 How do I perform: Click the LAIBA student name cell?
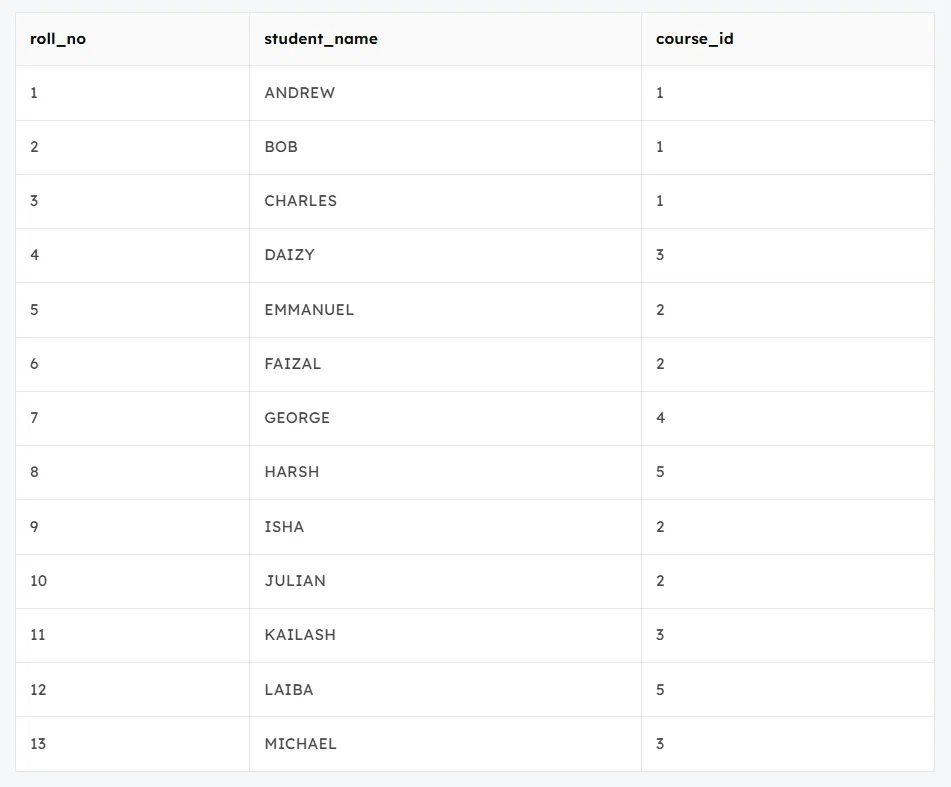coord(289,690)
